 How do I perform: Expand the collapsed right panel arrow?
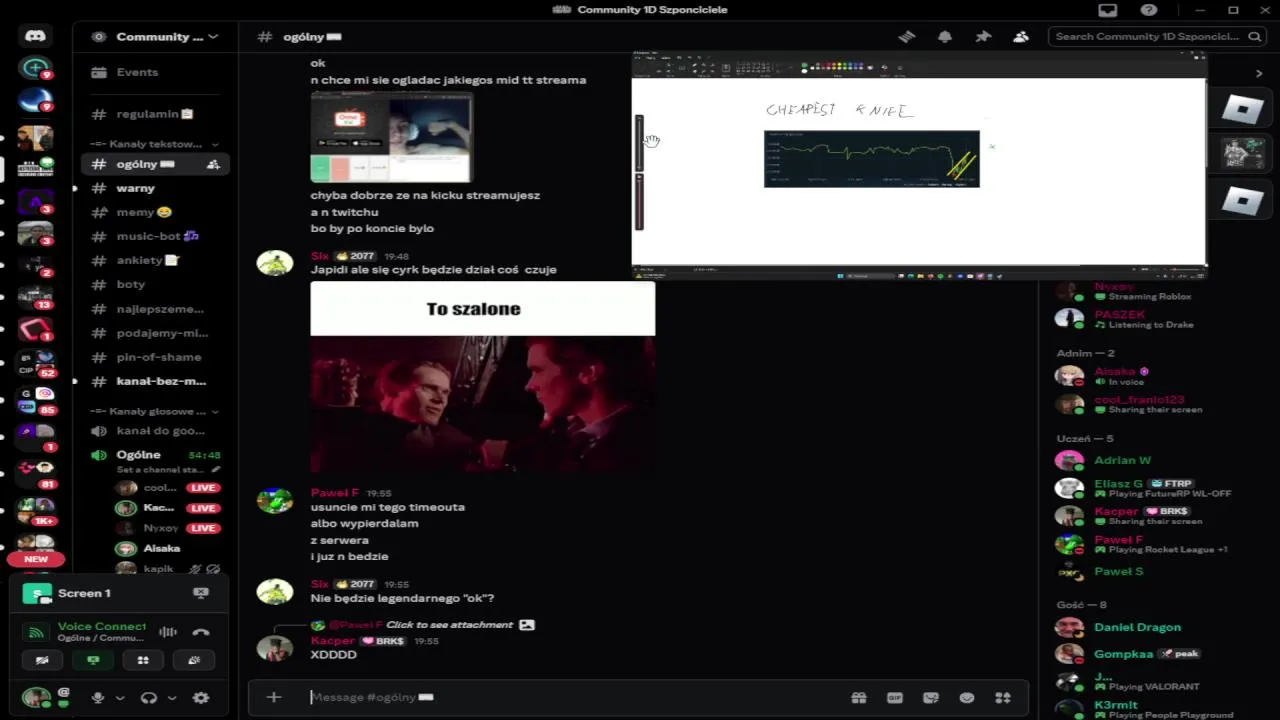tap(1259, 73)
